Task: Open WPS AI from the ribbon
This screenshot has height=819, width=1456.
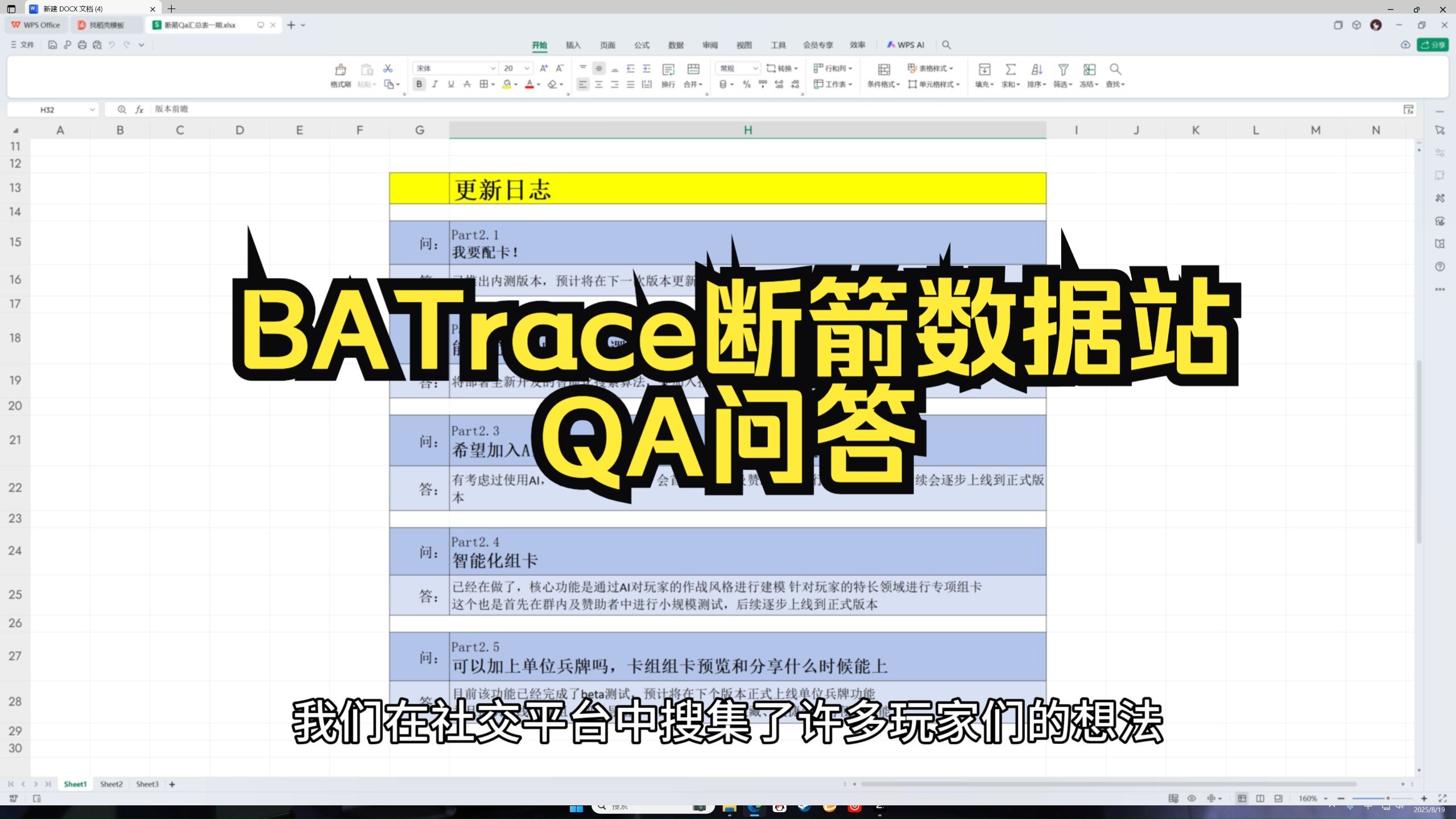Action: point(906,45)
